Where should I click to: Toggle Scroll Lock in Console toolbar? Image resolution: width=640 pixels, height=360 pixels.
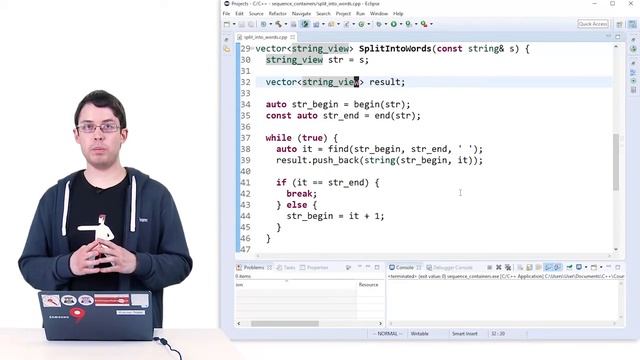529,267
